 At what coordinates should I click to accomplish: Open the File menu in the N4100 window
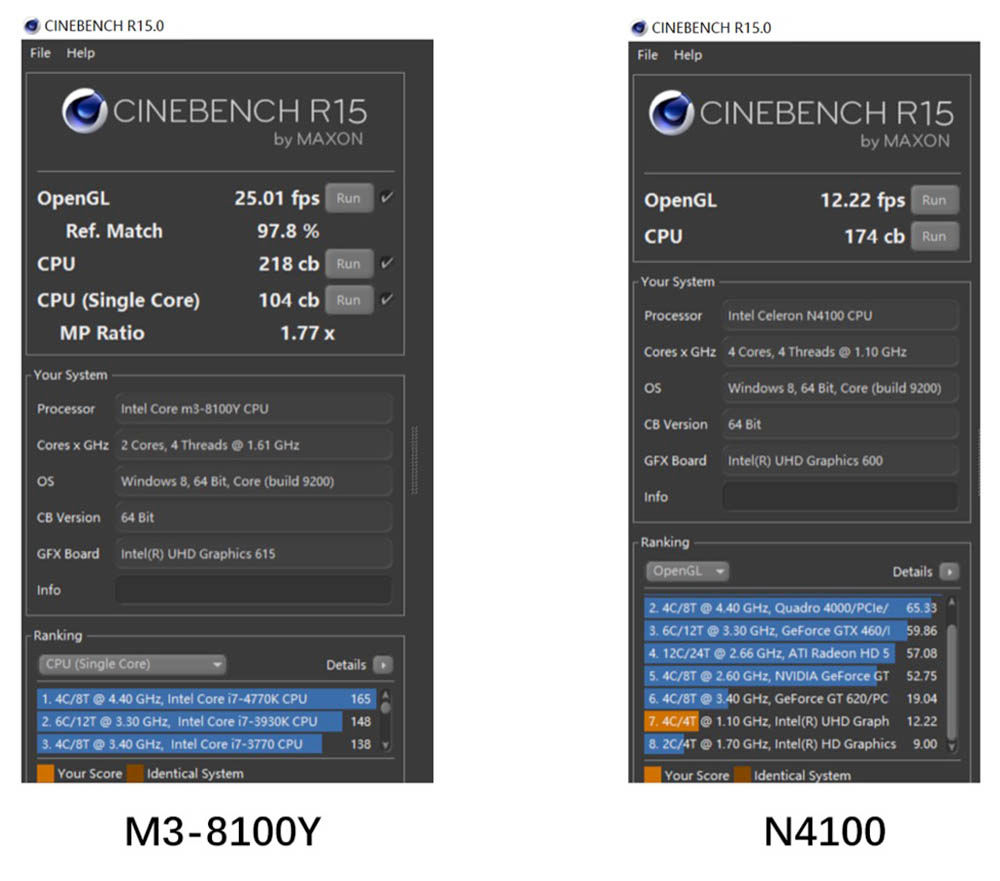647,55
